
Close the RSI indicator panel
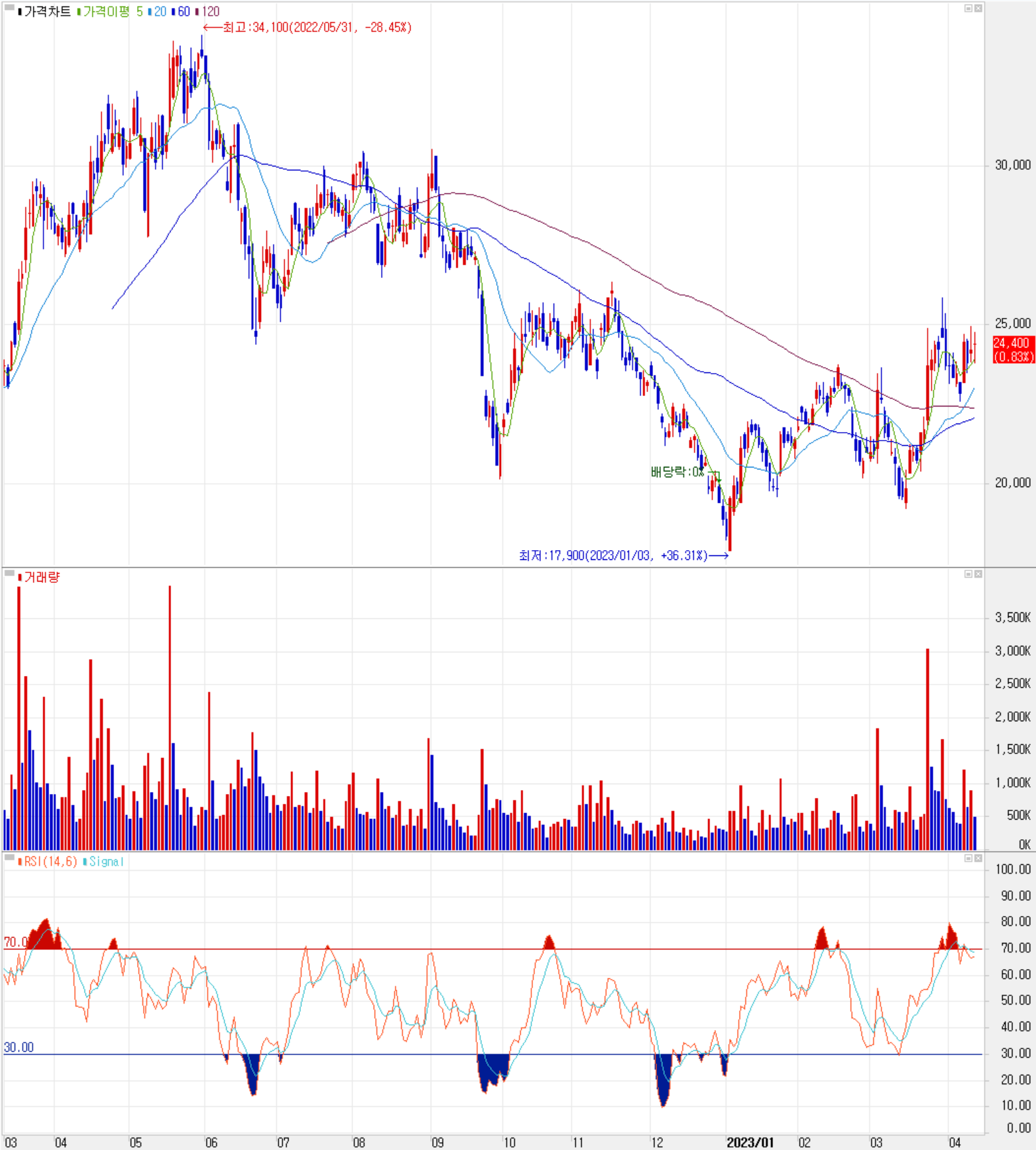(x=978, y=858)
